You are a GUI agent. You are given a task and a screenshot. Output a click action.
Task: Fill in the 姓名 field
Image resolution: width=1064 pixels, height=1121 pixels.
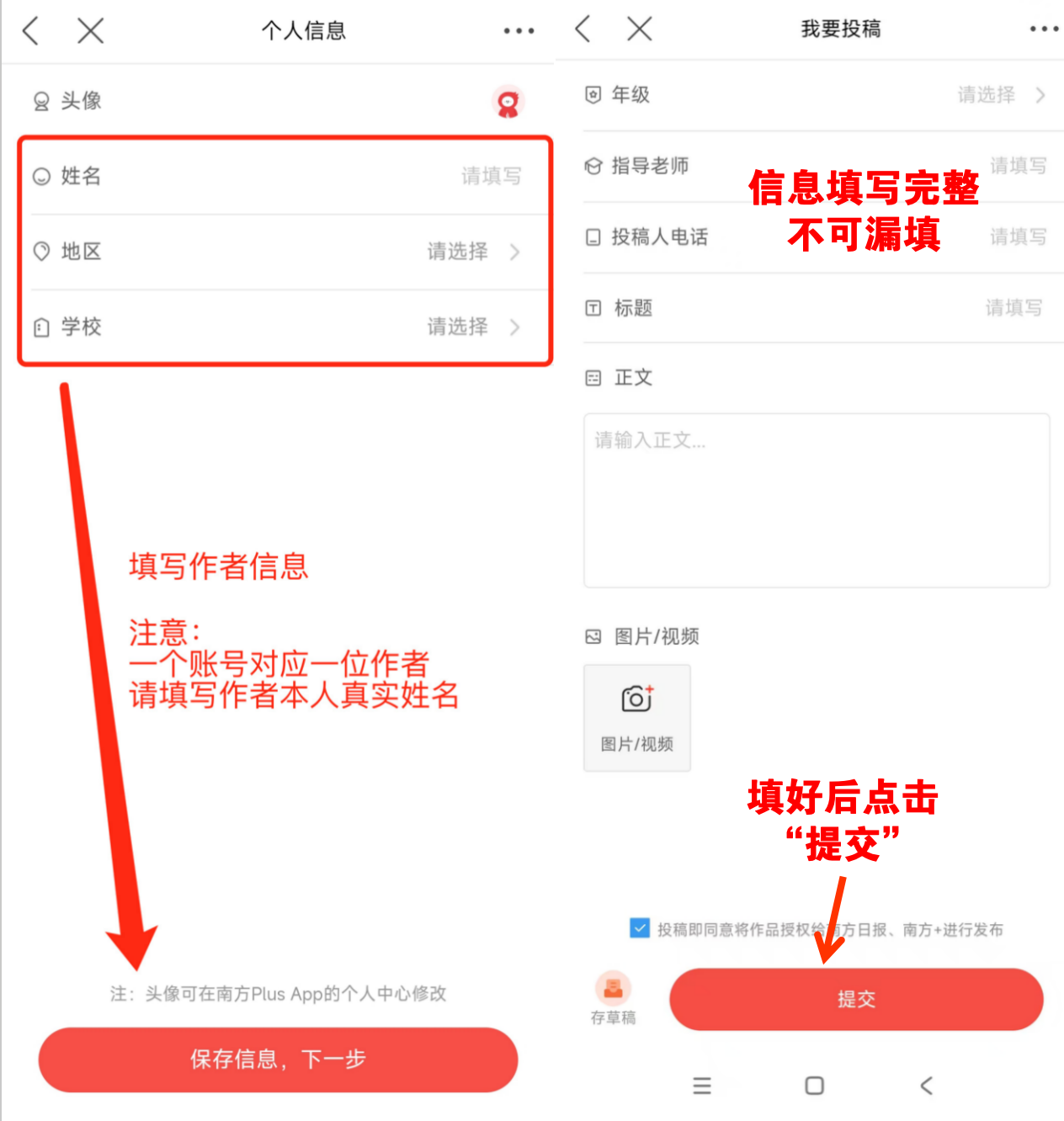(285, 176)
